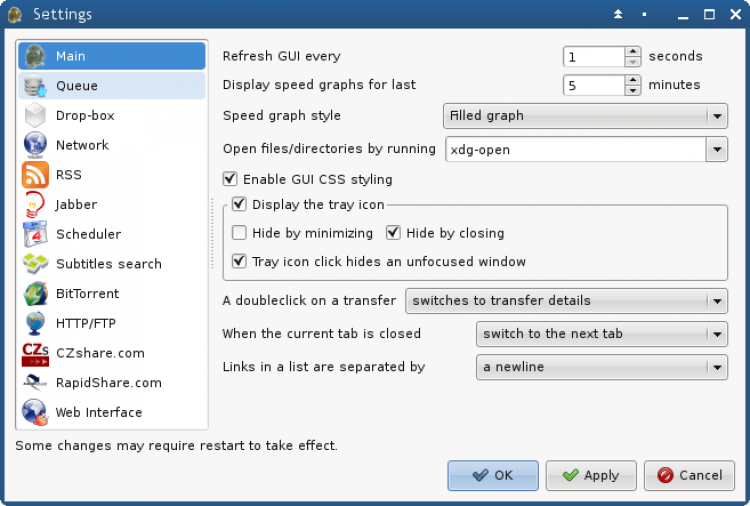Enable Hide by minimizing checkbox
The width and height of the screenshot is (750, 506).
click(x=239, y=232)
